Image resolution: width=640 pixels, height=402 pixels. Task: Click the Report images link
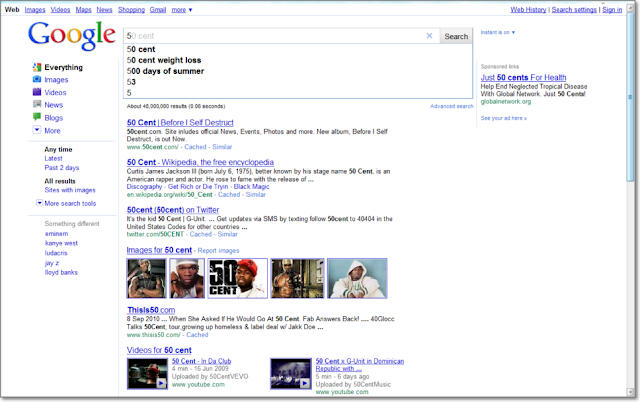point(218,251)
